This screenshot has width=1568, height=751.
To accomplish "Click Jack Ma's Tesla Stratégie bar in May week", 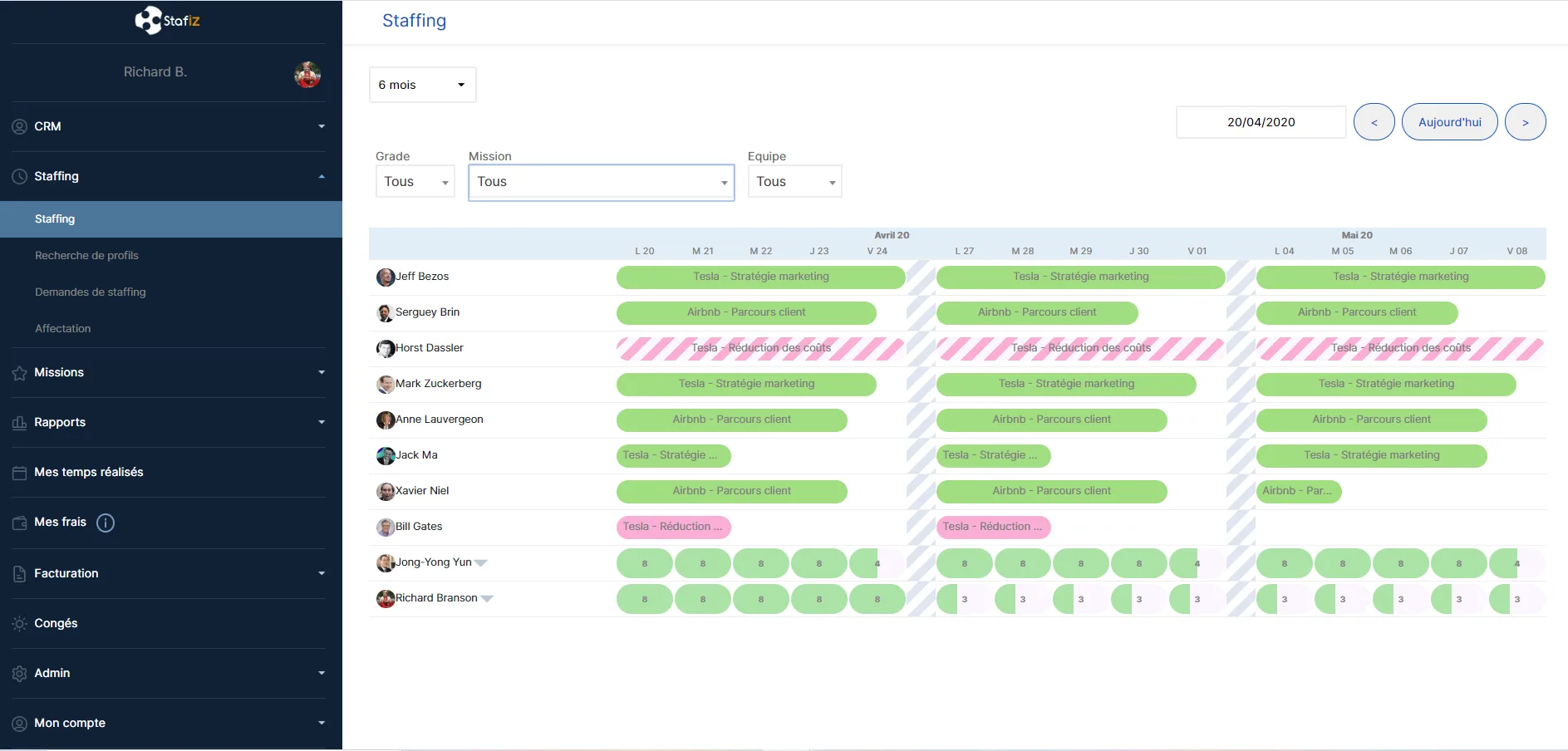I will pyautogui.click(x=1372, y=456).
